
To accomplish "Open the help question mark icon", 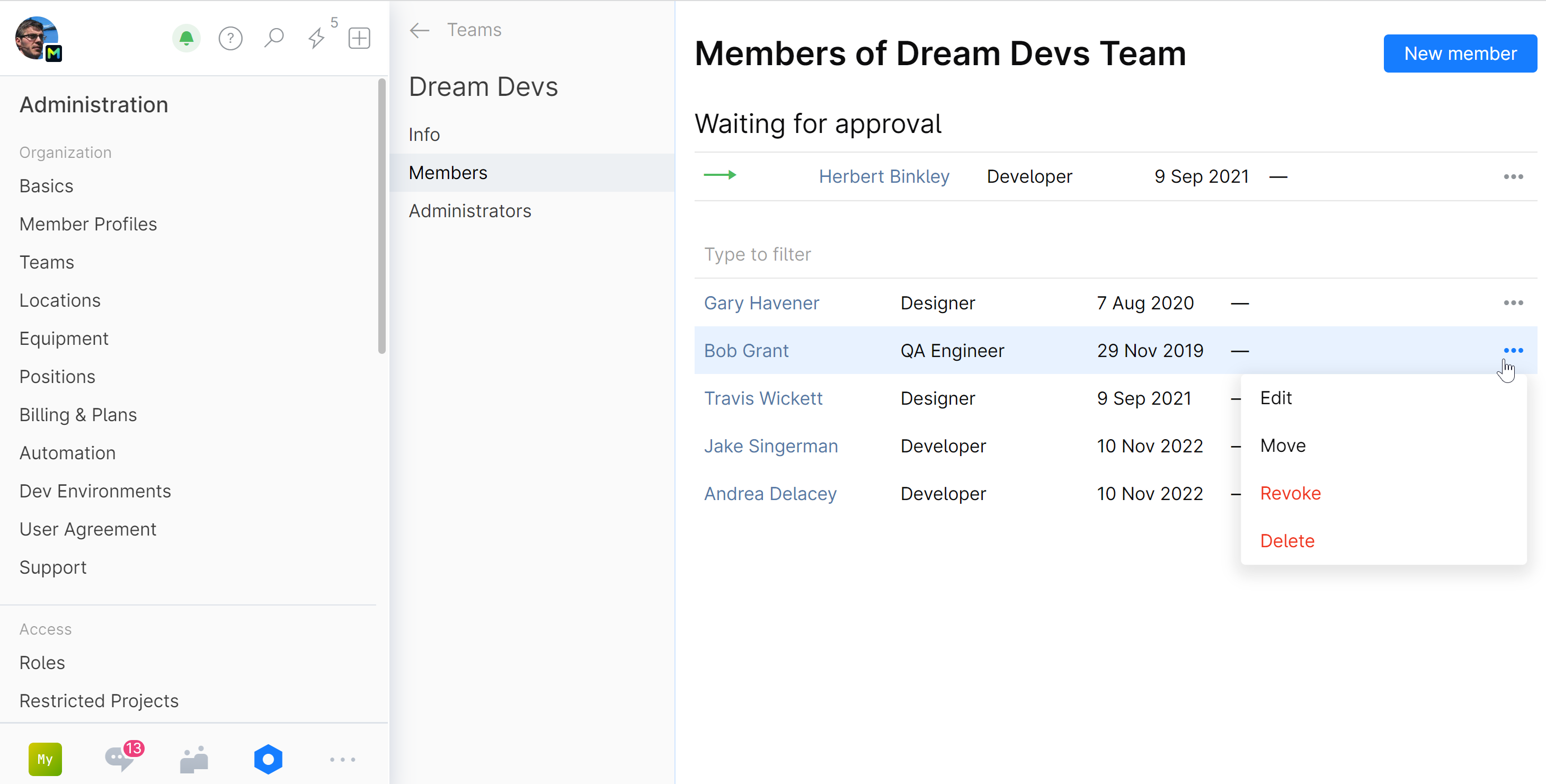I will pos(230,38).
